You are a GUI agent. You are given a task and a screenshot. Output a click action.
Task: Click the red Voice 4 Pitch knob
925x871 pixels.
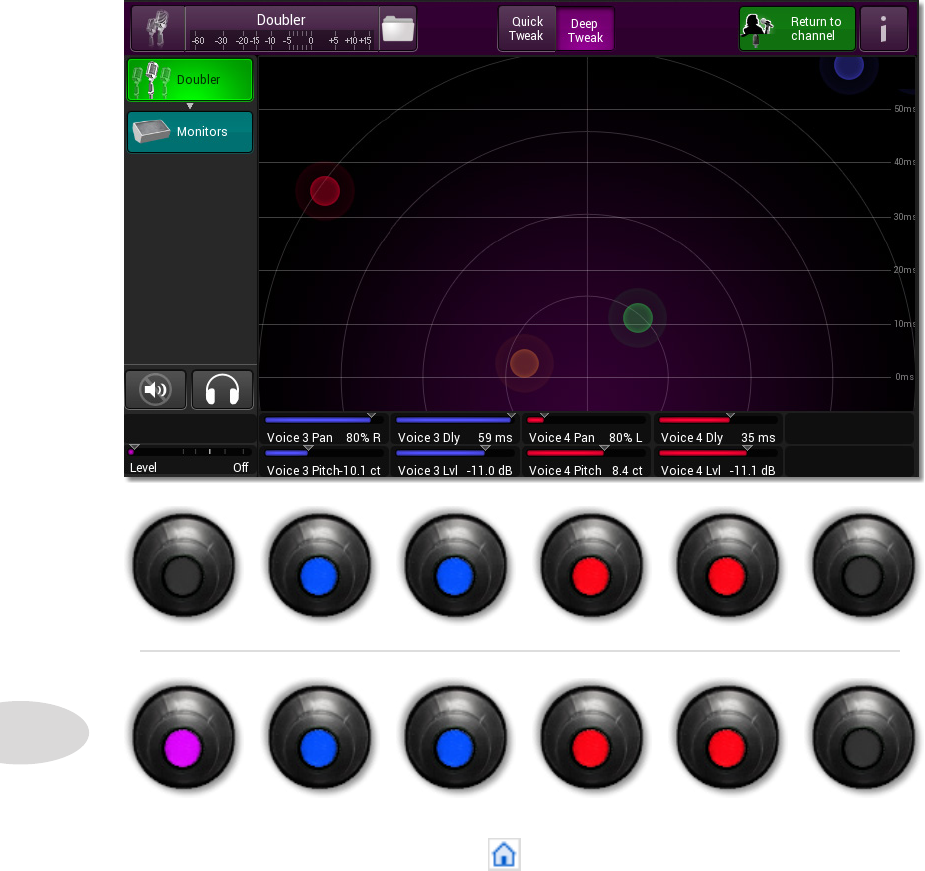(x=591, y=738)
